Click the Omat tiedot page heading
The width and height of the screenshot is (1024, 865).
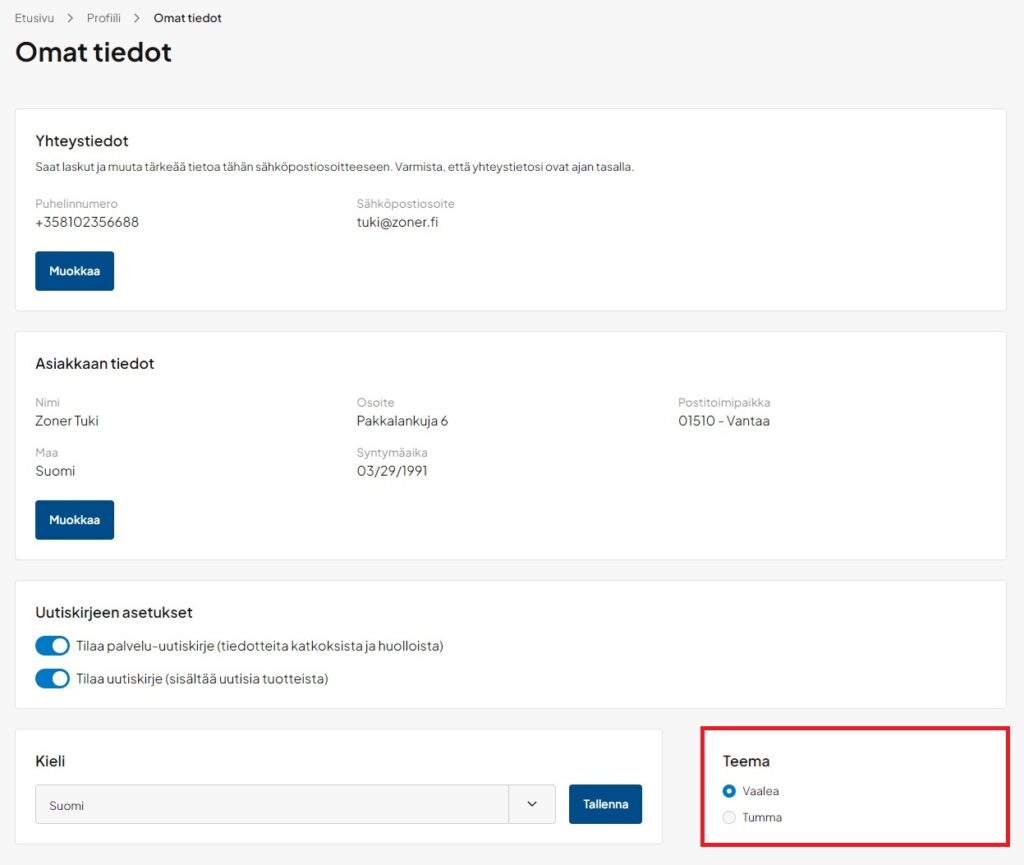93,52
